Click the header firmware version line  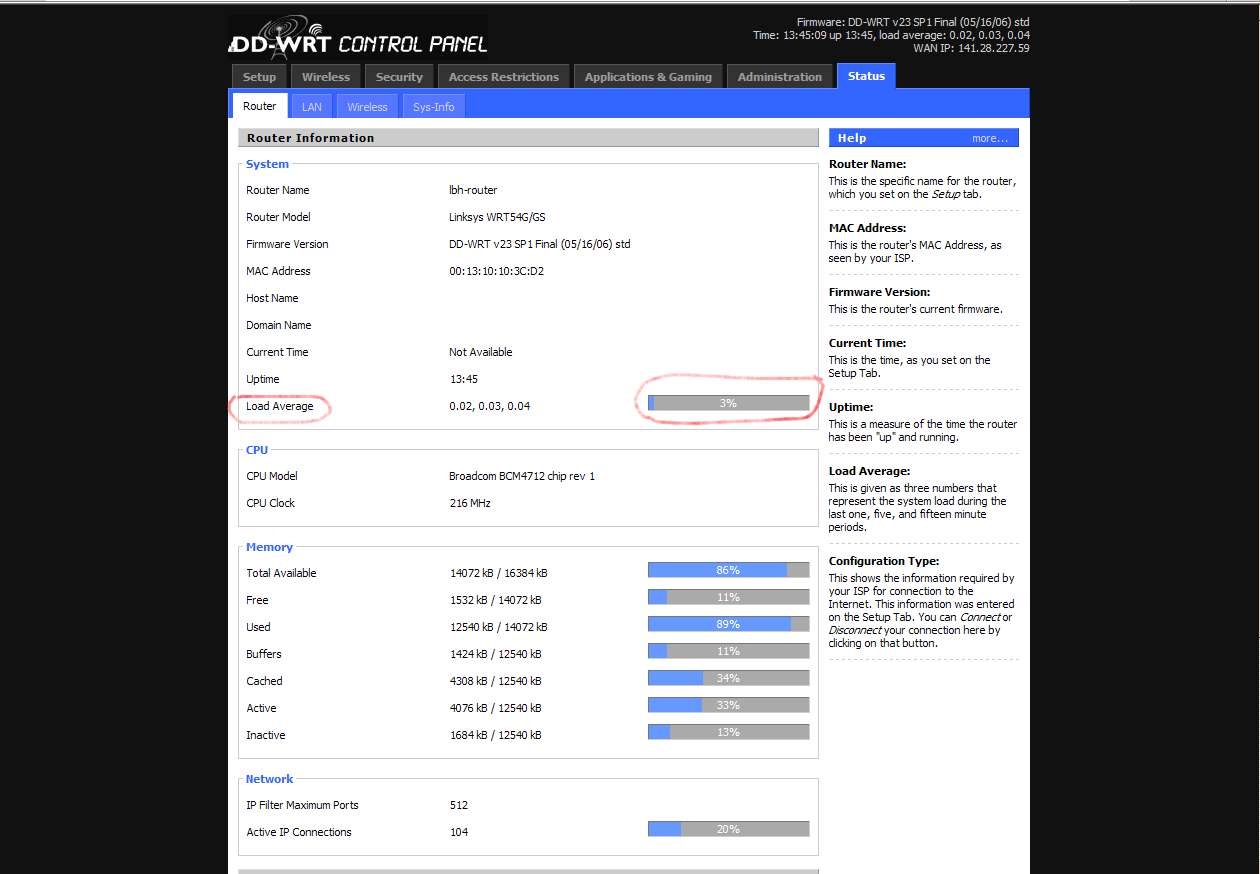pyautogui.click(x=913, y=22)
